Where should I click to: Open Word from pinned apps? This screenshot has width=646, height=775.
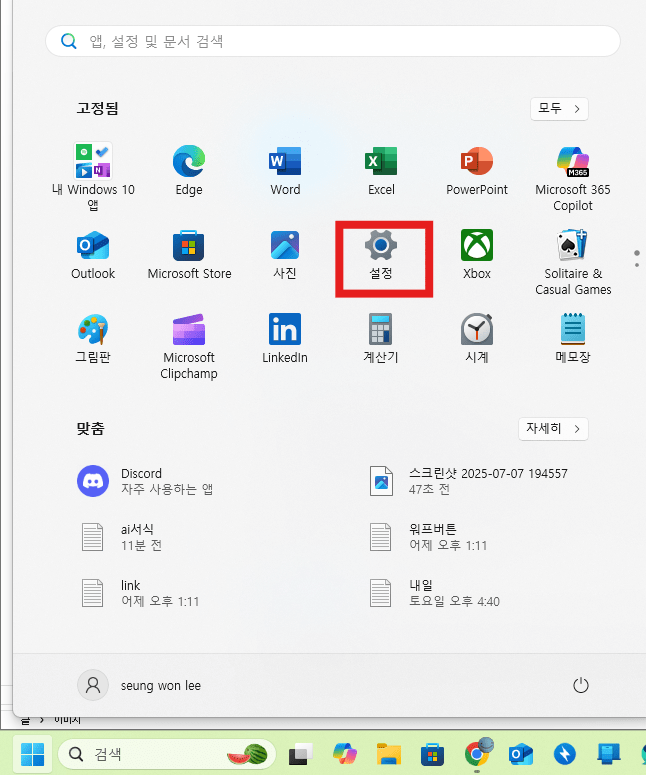(285, 171)
